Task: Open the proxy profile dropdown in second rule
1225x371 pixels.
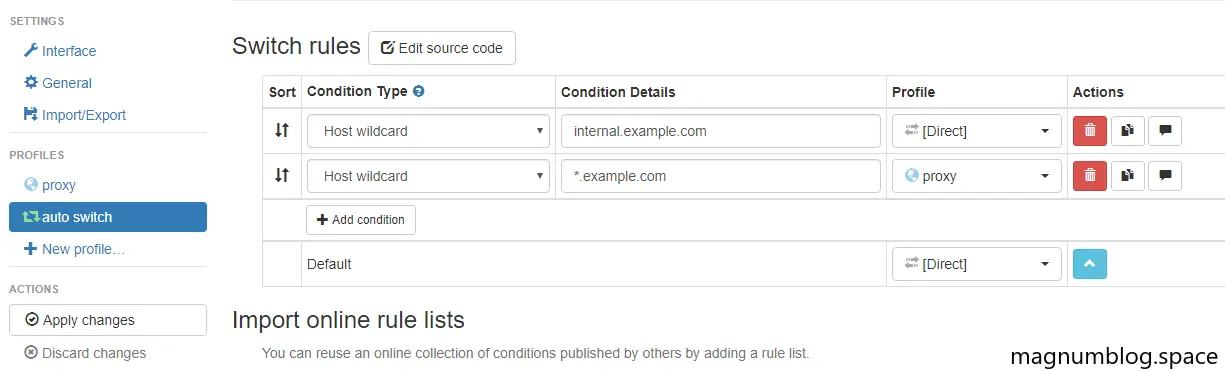Action: pyautogui.click(x=977, y=175)
